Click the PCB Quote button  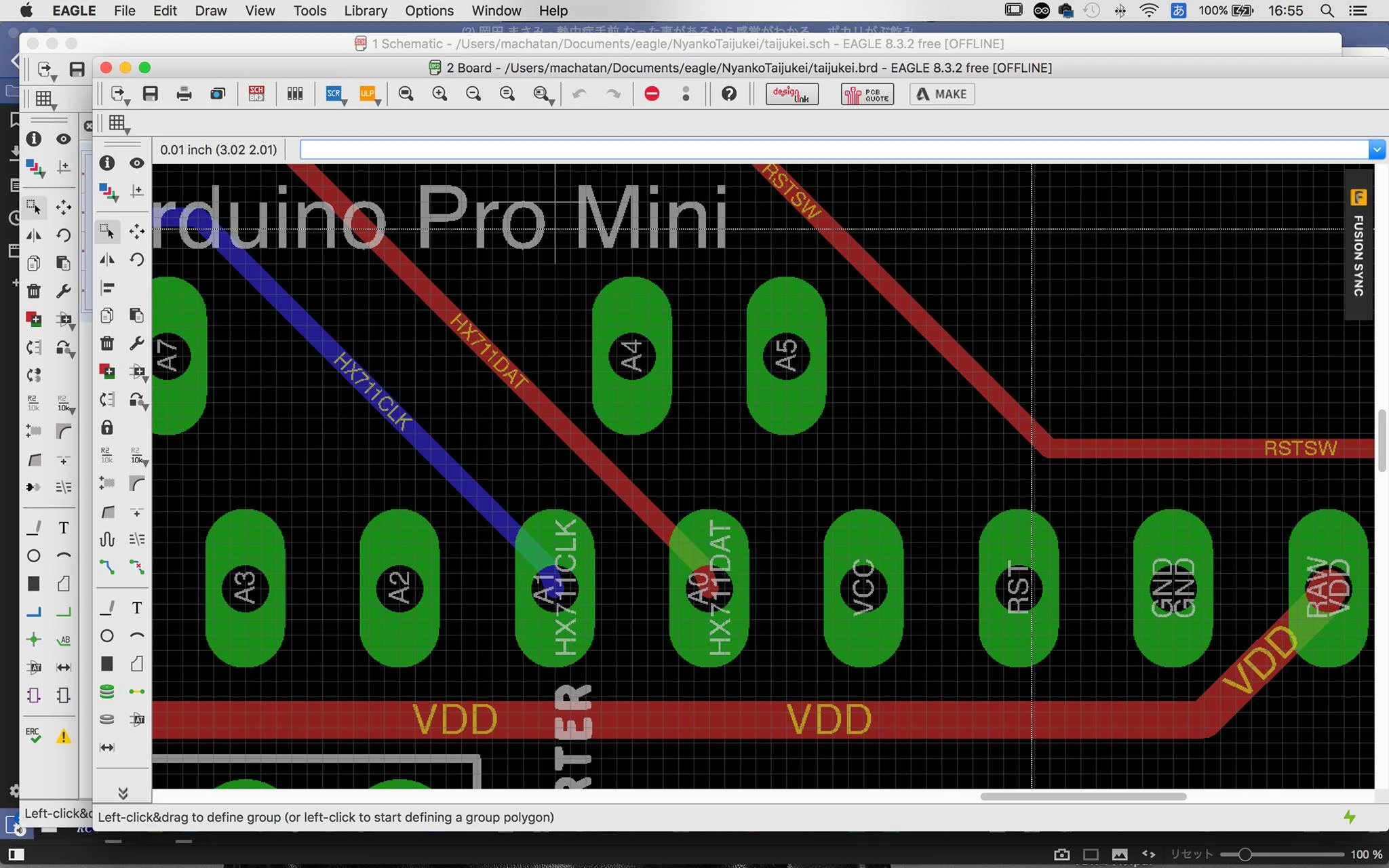[867, 94]
